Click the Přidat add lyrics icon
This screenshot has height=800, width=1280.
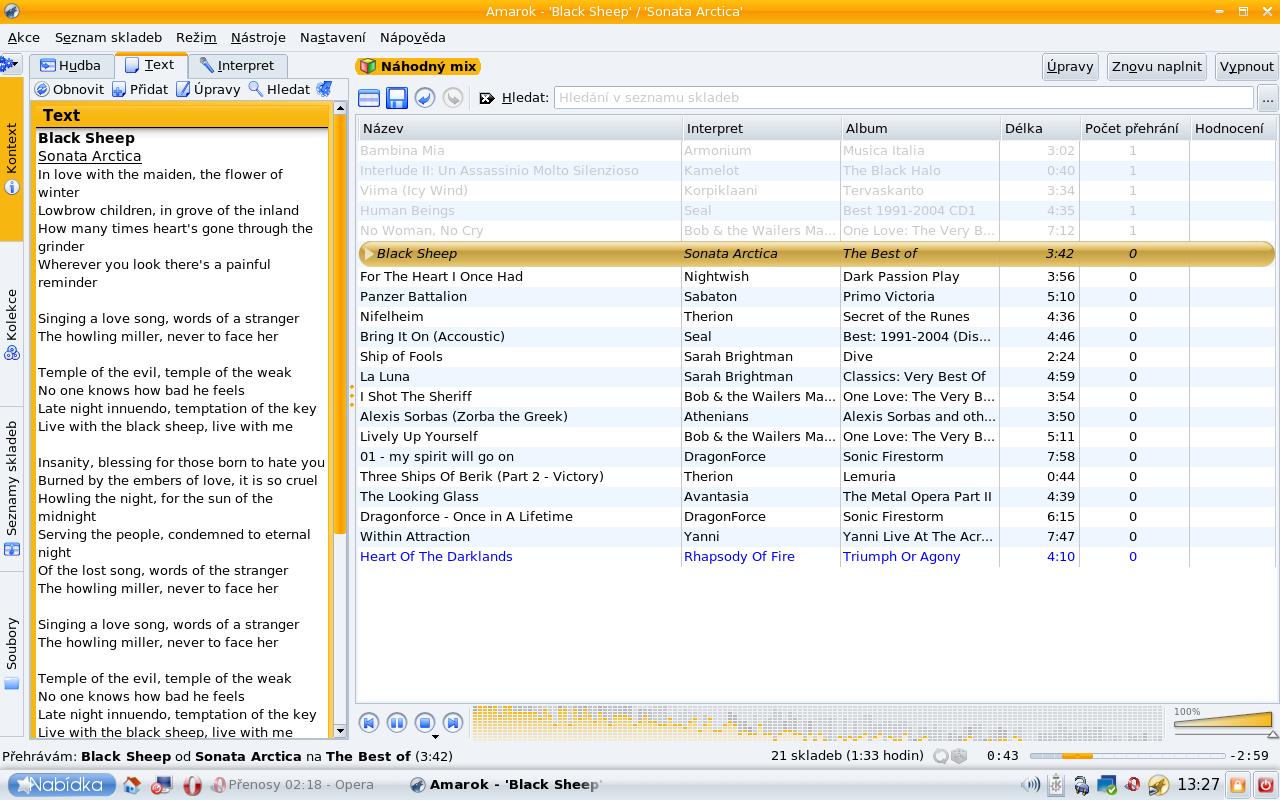119,89
